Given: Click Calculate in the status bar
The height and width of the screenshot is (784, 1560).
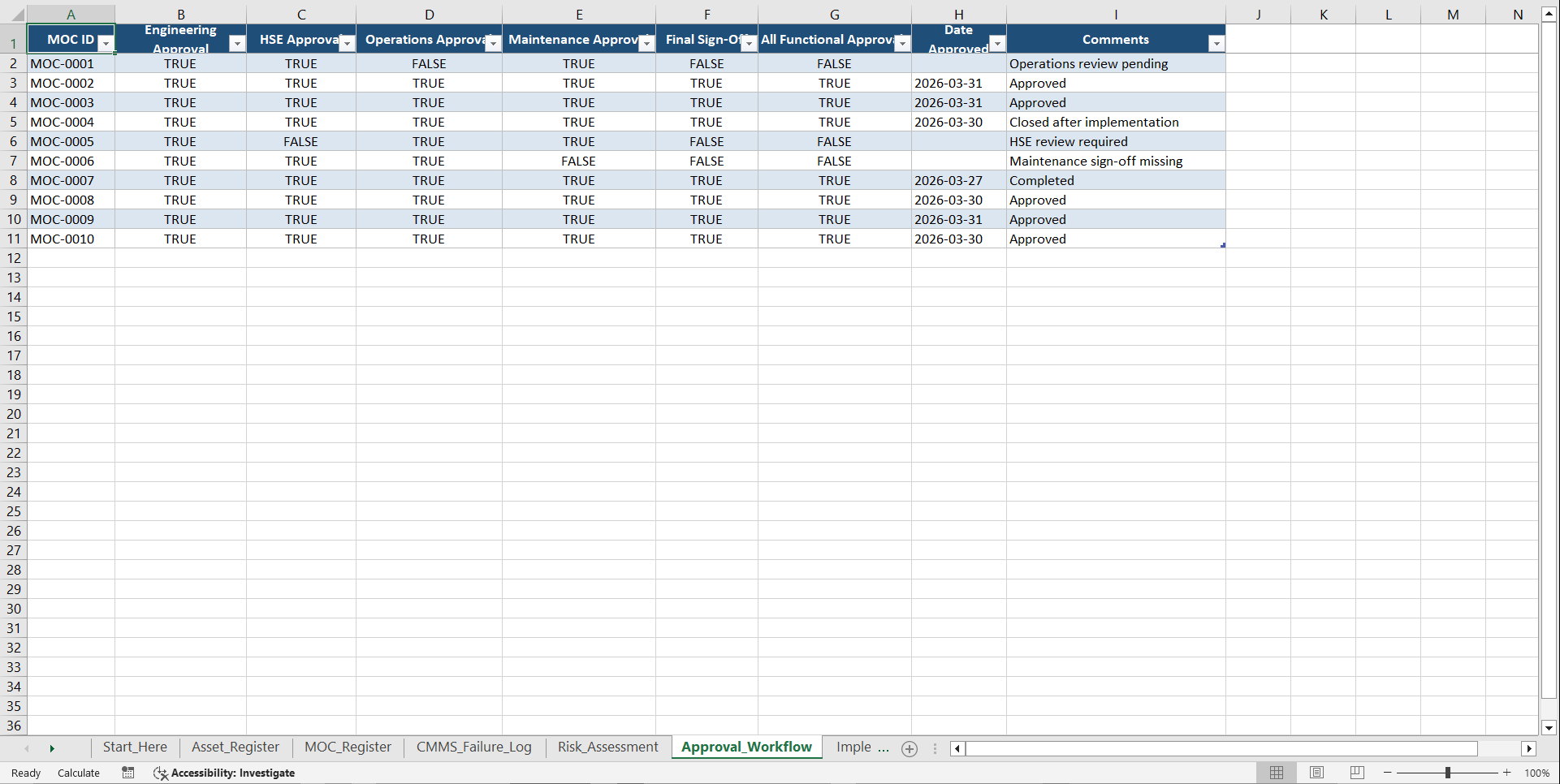Looking at the screenshot, I should click(x=78, y=773).
